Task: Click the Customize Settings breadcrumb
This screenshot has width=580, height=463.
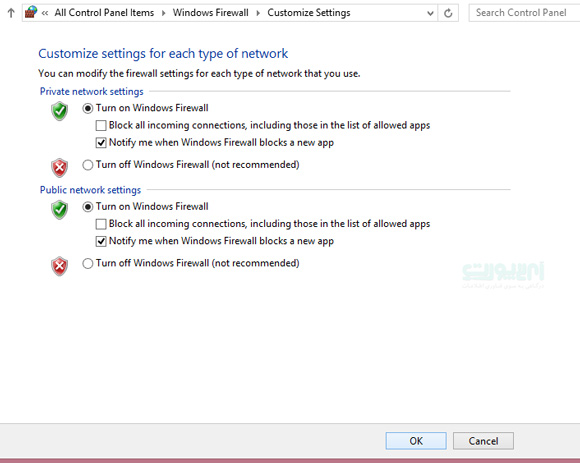Action: pyautogui.click(x=309, y=13)
